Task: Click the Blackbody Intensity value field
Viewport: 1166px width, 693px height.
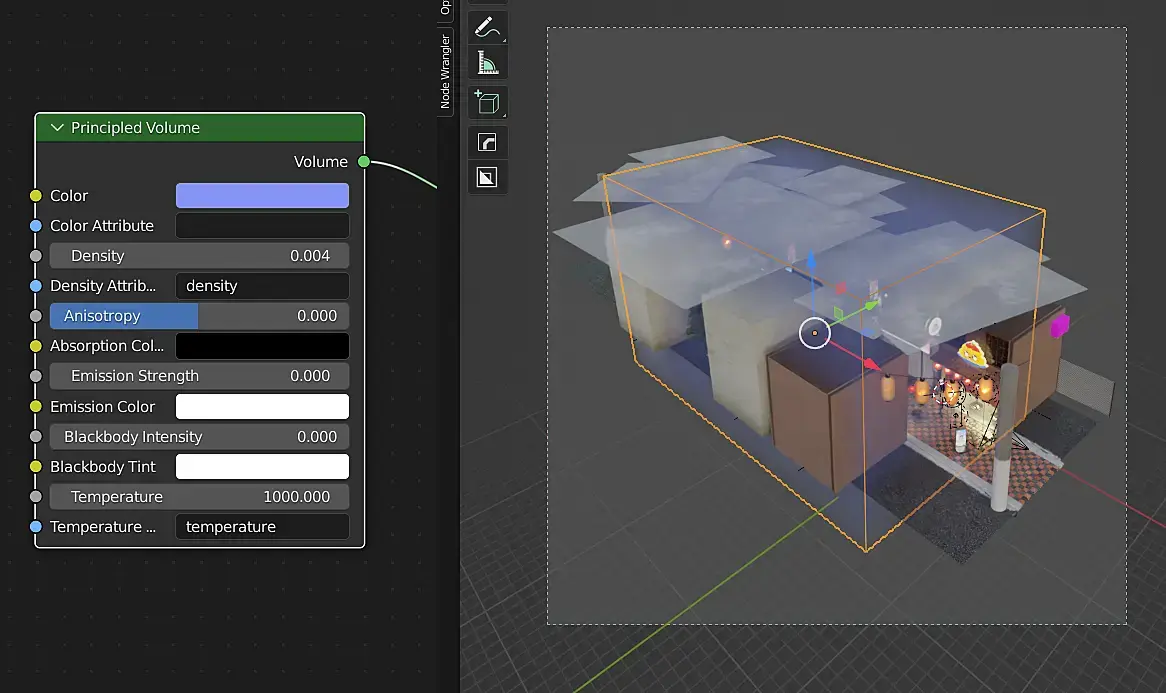Action: pyautogui.click(x=199, y=437)
